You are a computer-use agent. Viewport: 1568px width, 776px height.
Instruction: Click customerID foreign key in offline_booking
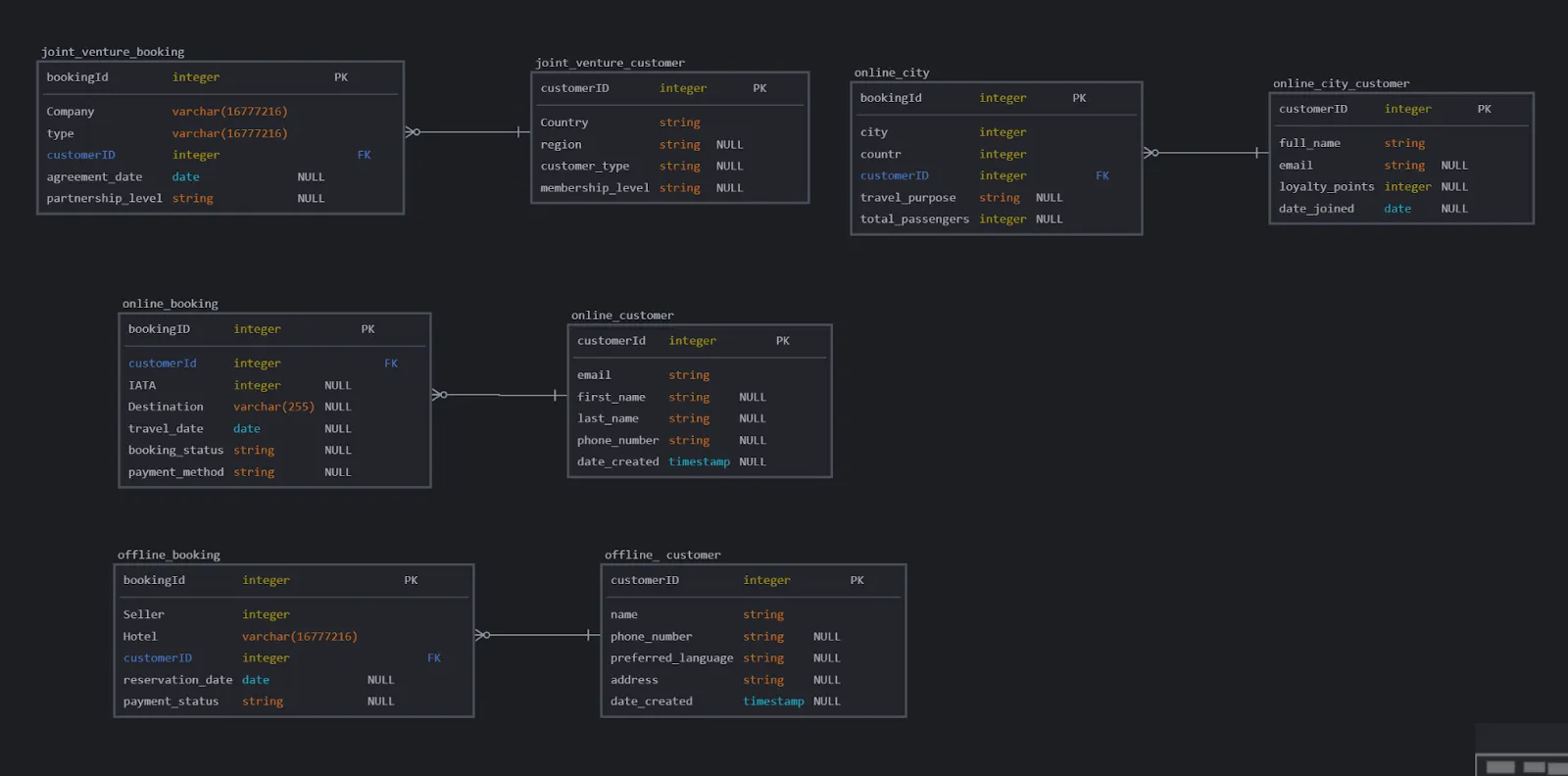pos(158,658)
